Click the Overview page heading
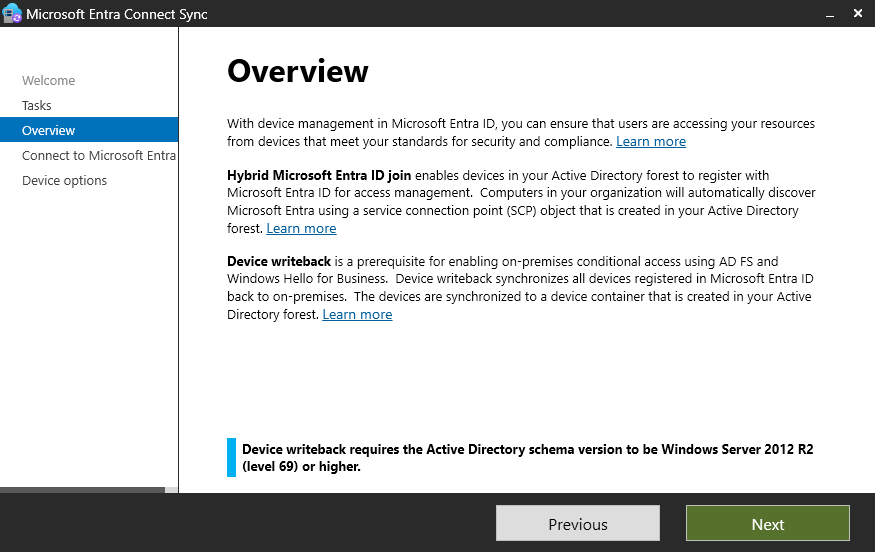The image size is (875, 552). [x=298, y=71]
